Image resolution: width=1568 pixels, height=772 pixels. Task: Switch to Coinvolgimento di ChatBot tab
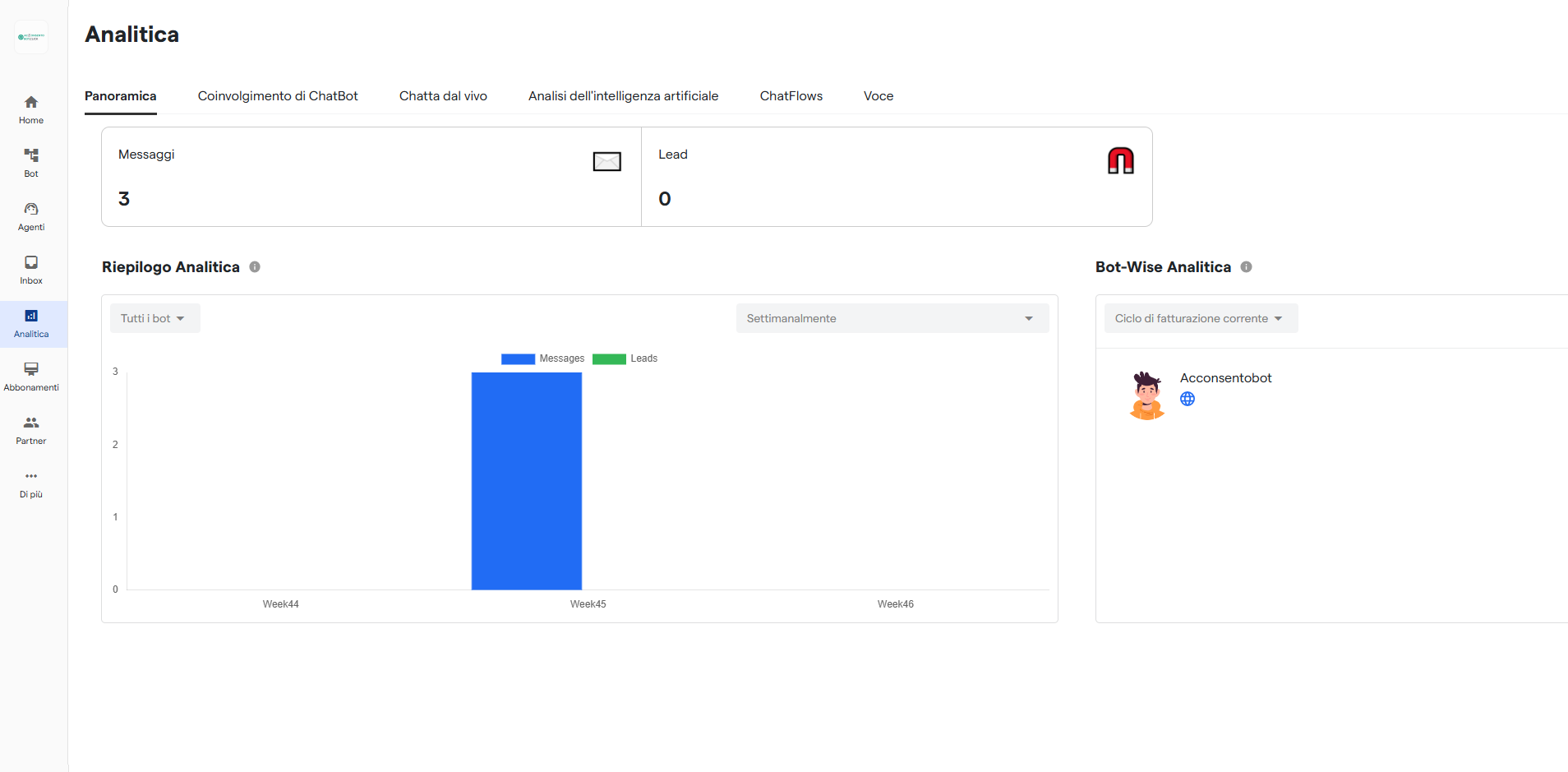tap(278, 96)
